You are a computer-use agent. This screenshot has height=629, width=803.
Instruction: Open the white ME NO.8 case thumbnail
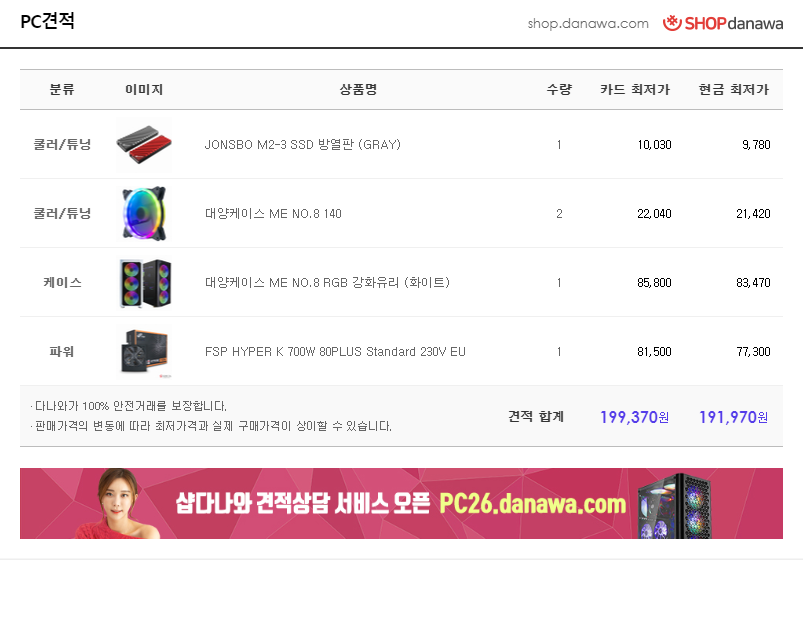click(x=144, y=283)
